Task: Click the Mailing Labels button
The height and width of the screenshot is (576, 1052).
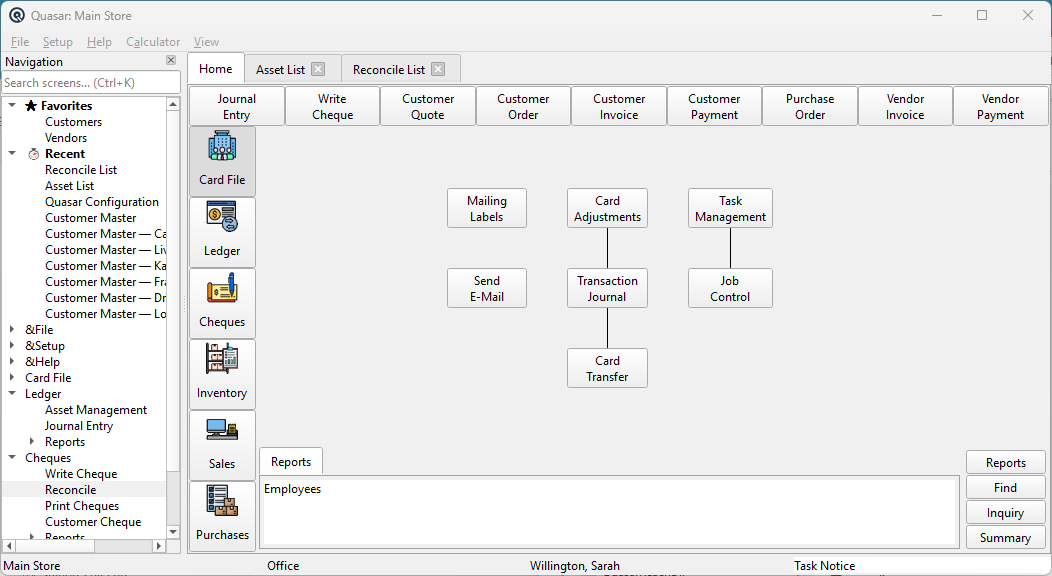Action: click(x=486, y=209)
